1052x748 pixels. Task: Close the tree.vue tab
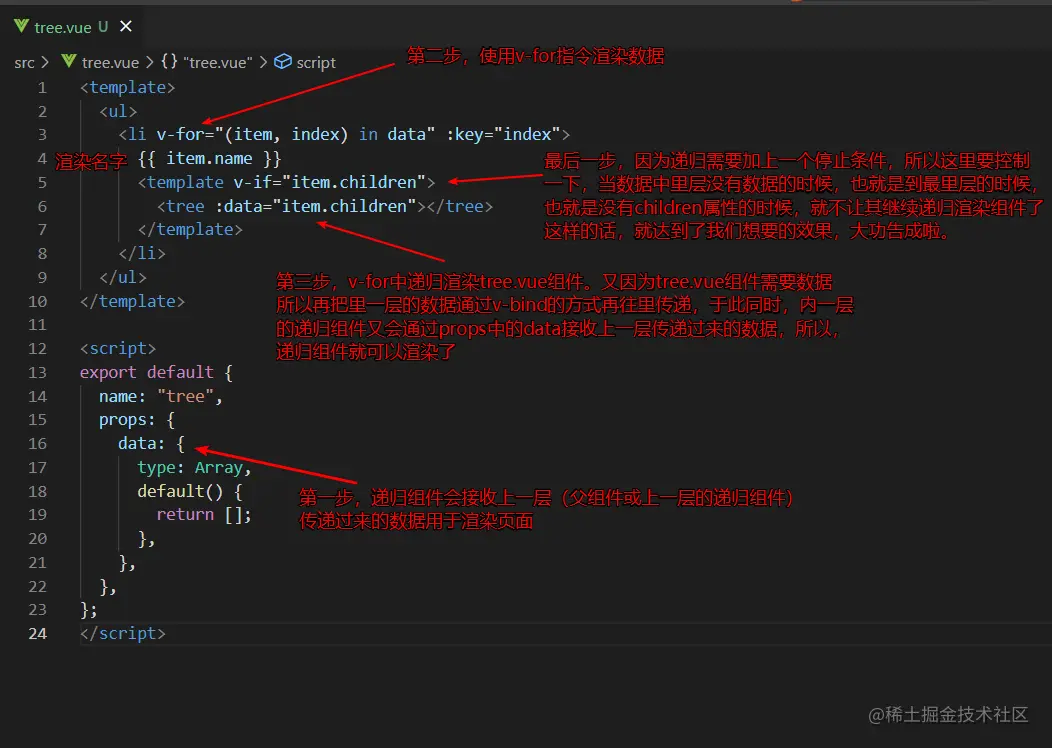125,26
